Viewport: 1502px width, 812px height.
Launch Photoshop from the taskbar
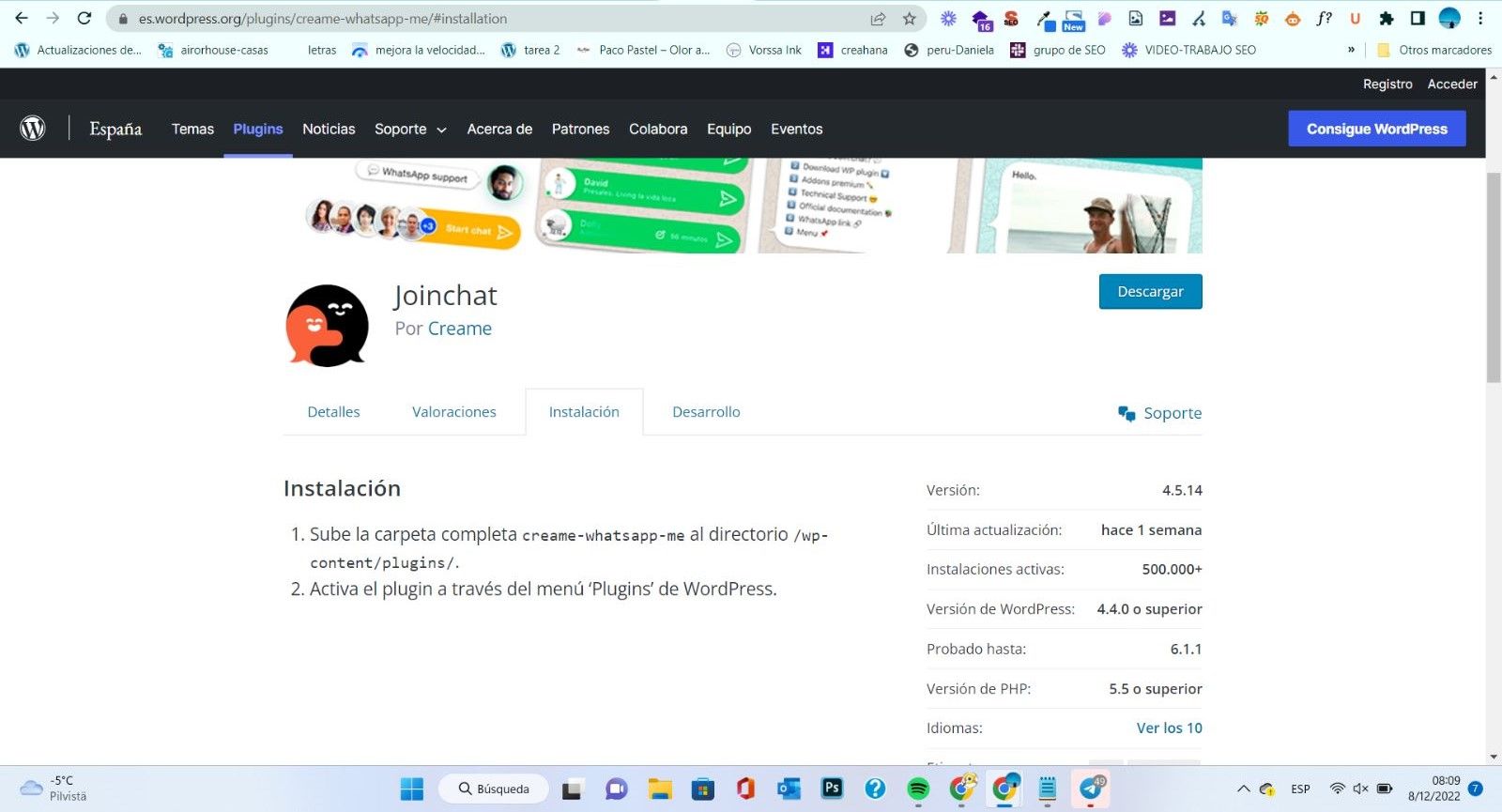[x=832, y=789]
